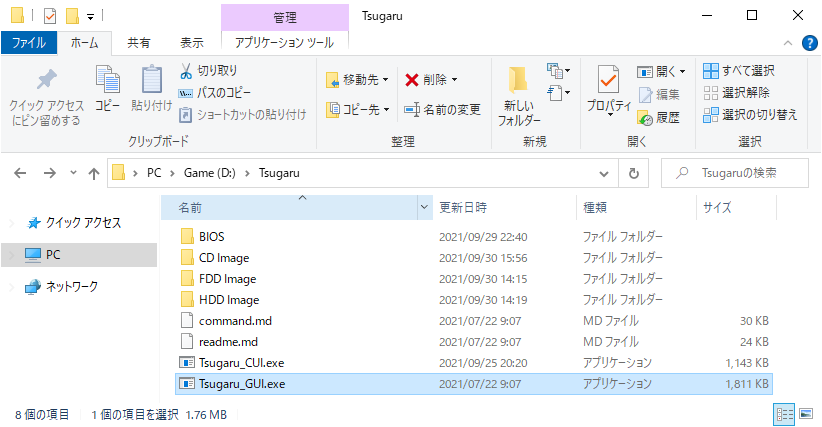Select the Tsugaru_GUI.exe file
Image resolution: width=822 pixels, height=427 pixels.
coord(473,384)
